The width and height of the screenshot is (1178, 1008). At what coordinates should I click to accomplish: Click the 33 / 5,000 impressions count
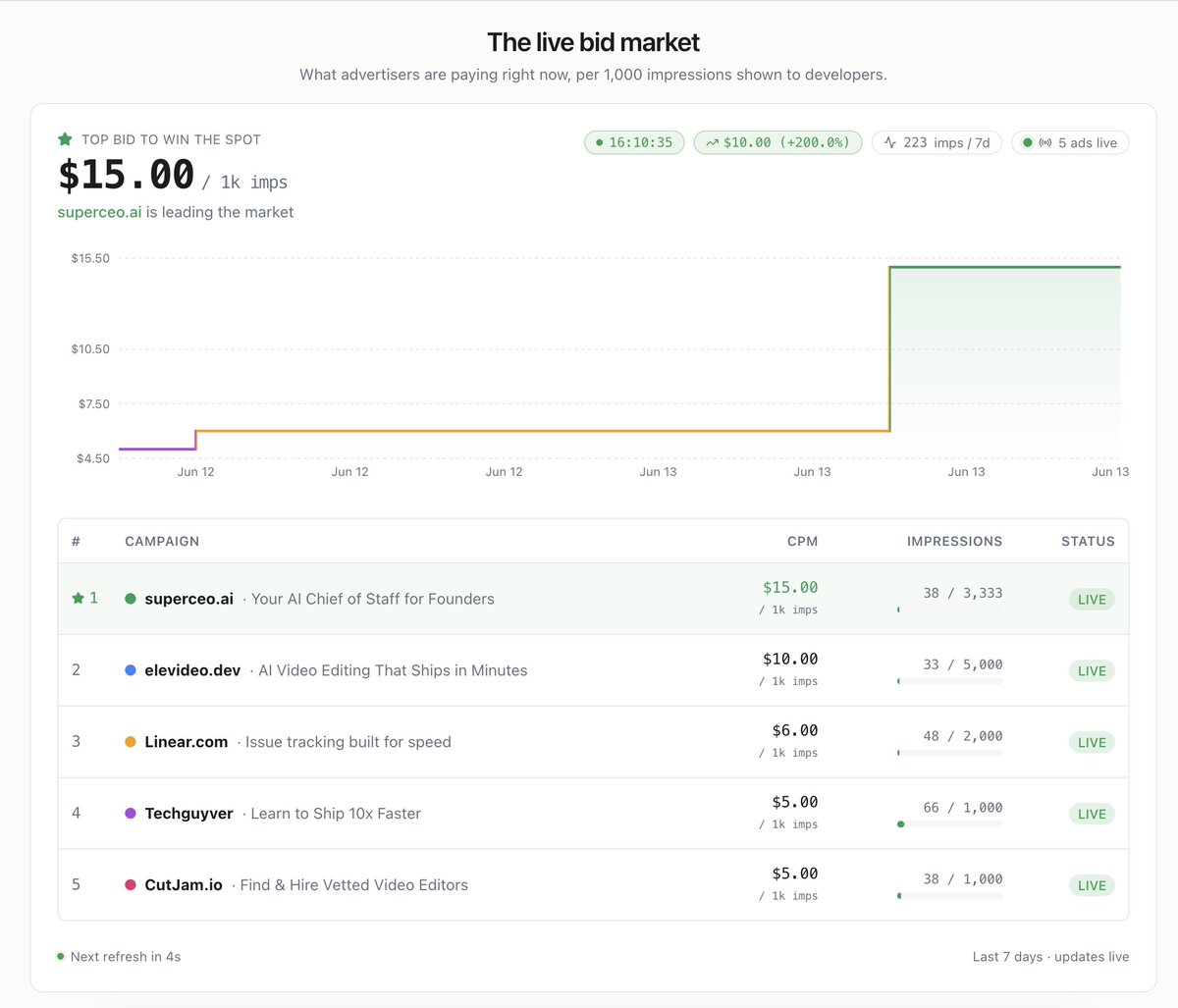coord(963,664)
